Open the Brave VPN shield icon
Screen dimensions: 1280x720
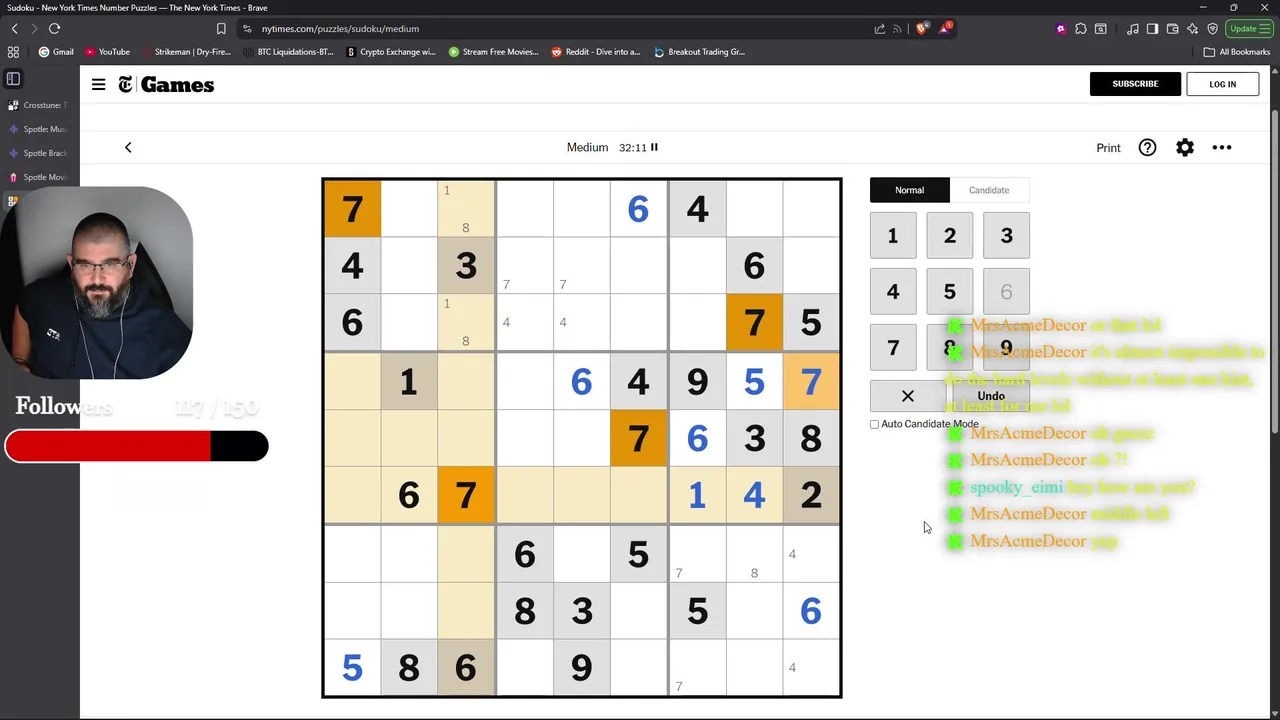[1213, 29]
